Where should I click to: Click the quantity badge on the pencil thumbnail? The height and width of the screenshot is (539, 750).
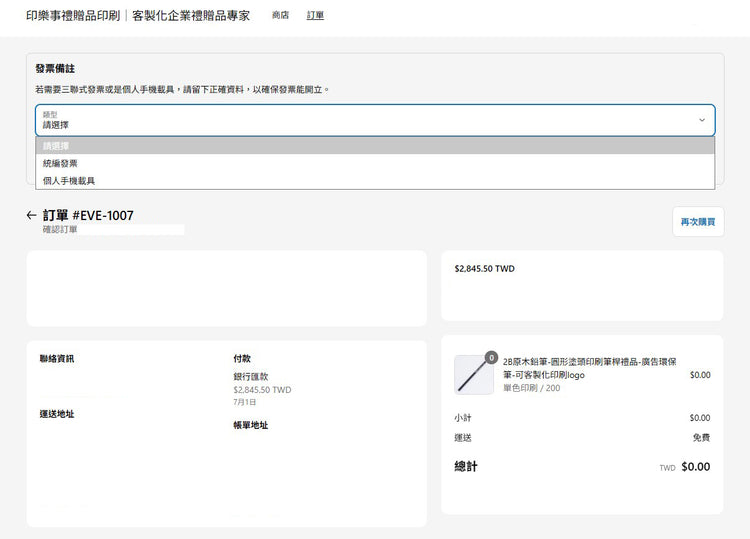tap(491, 357)
